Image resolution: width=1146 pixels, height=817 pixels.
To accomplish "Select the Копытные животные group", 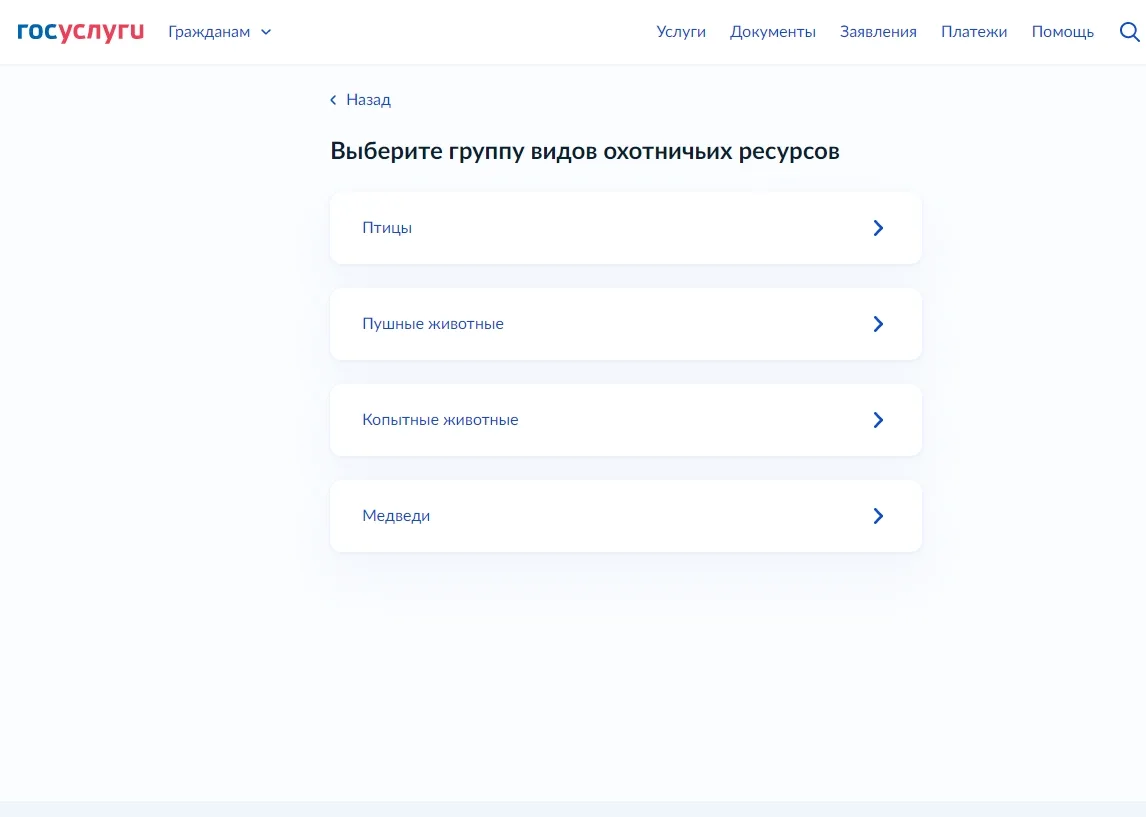I will tap(440, 420).
